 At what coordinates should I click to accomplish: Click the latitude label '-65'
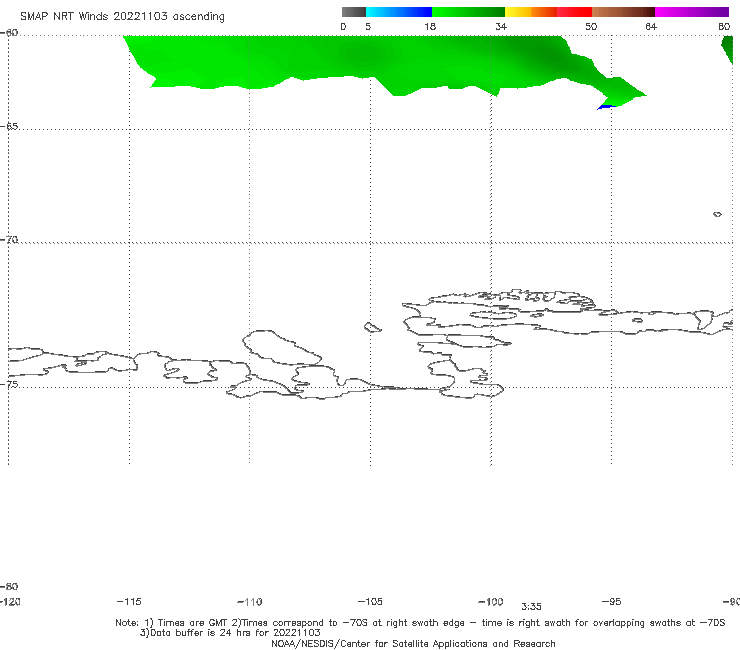point(9,127)
